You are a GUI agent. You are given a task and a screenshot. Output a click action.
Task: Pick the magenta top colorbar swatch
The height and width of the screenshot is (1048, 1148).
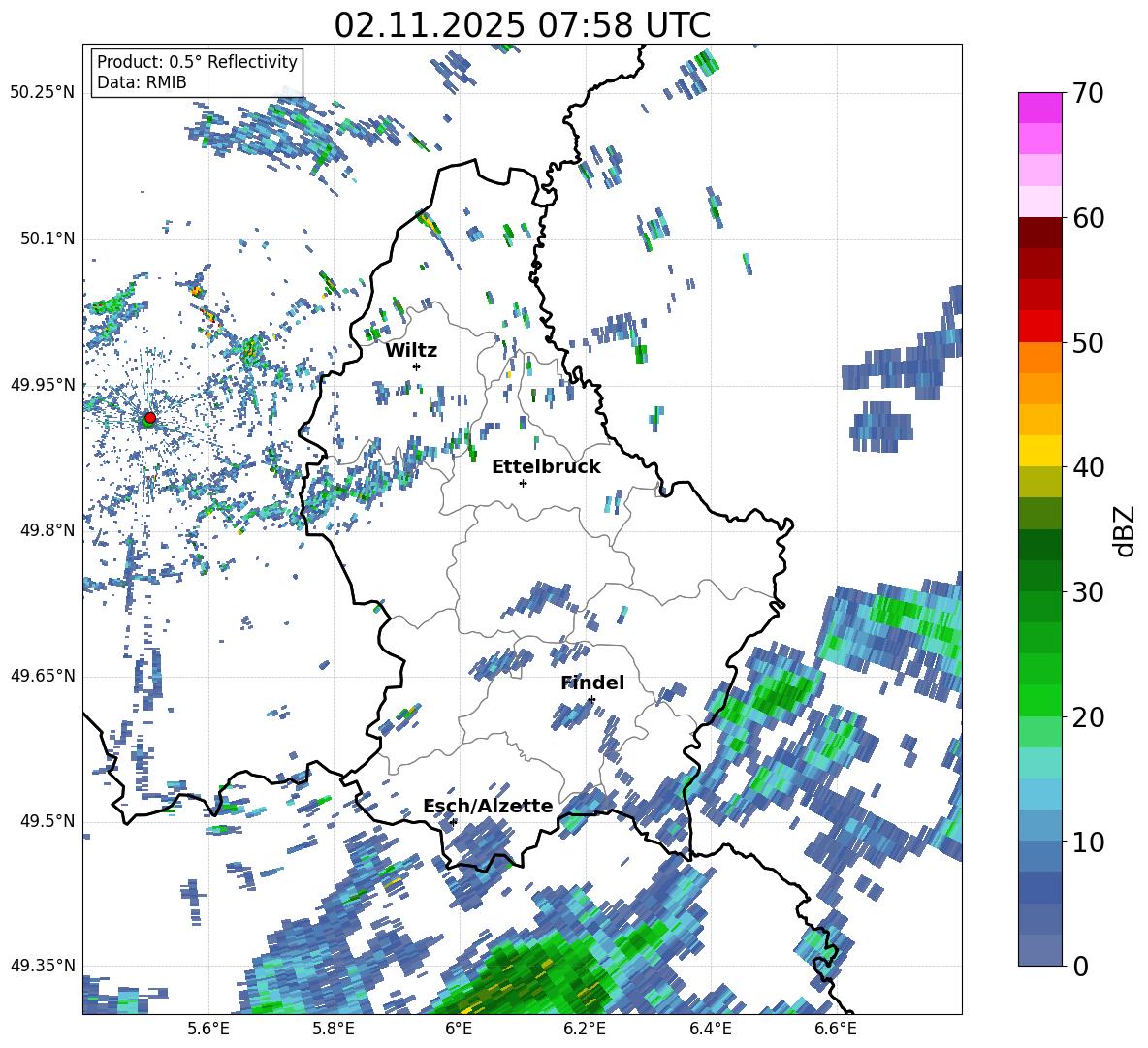(1039, 108)
